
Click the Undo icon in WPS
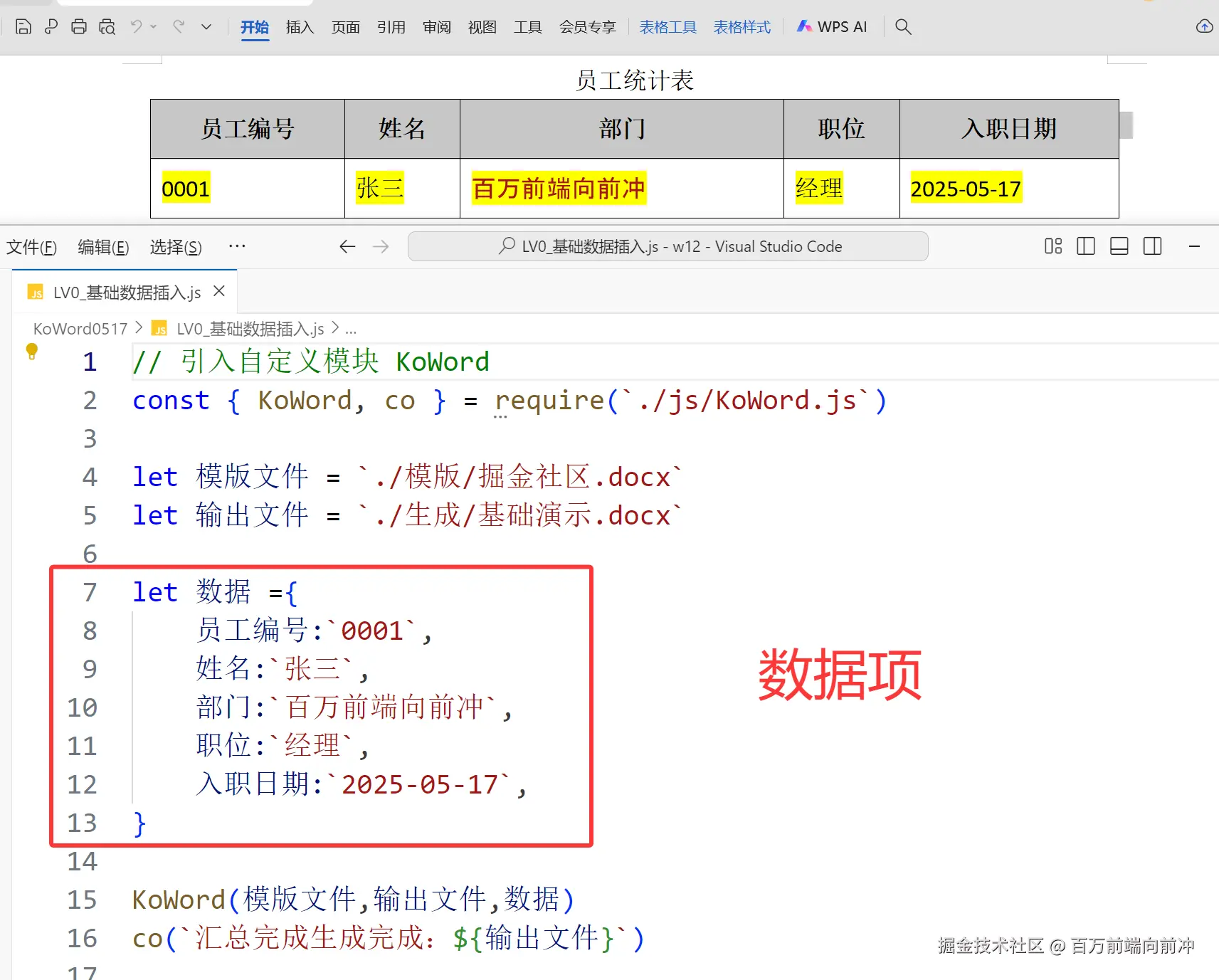click(135, 26)
